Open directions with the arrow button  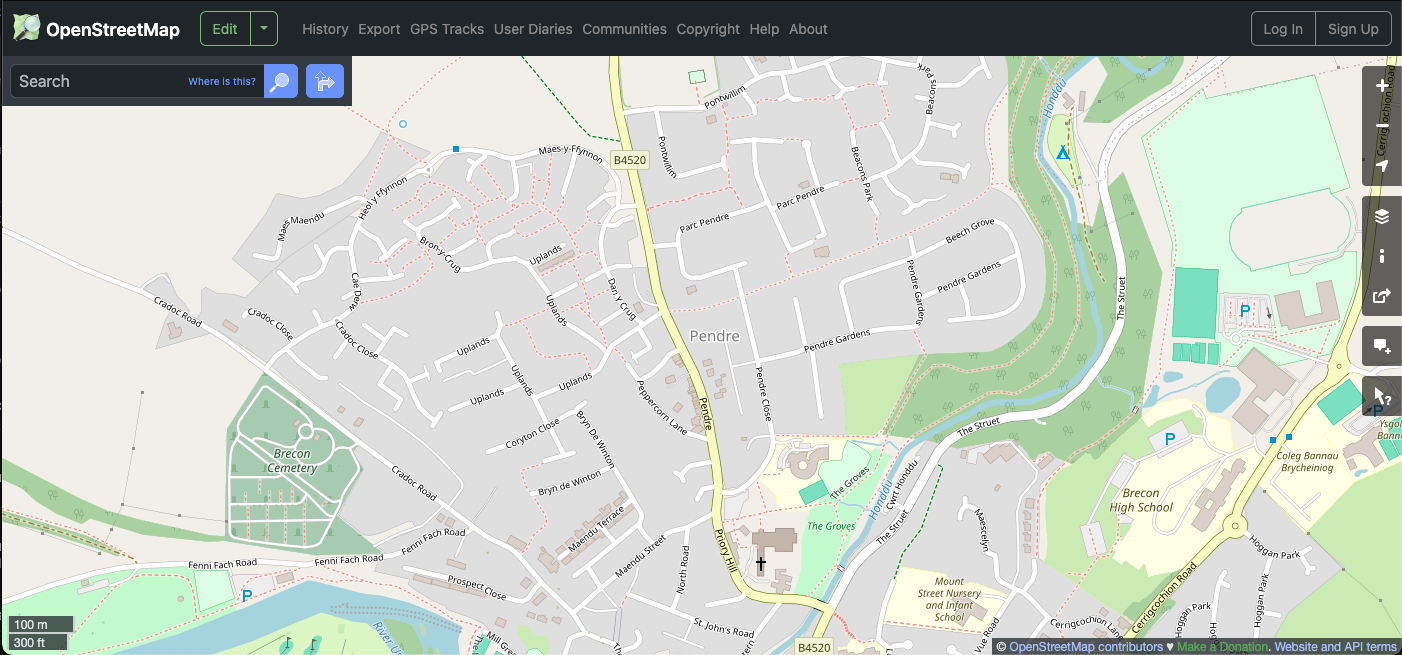(325, 81)
